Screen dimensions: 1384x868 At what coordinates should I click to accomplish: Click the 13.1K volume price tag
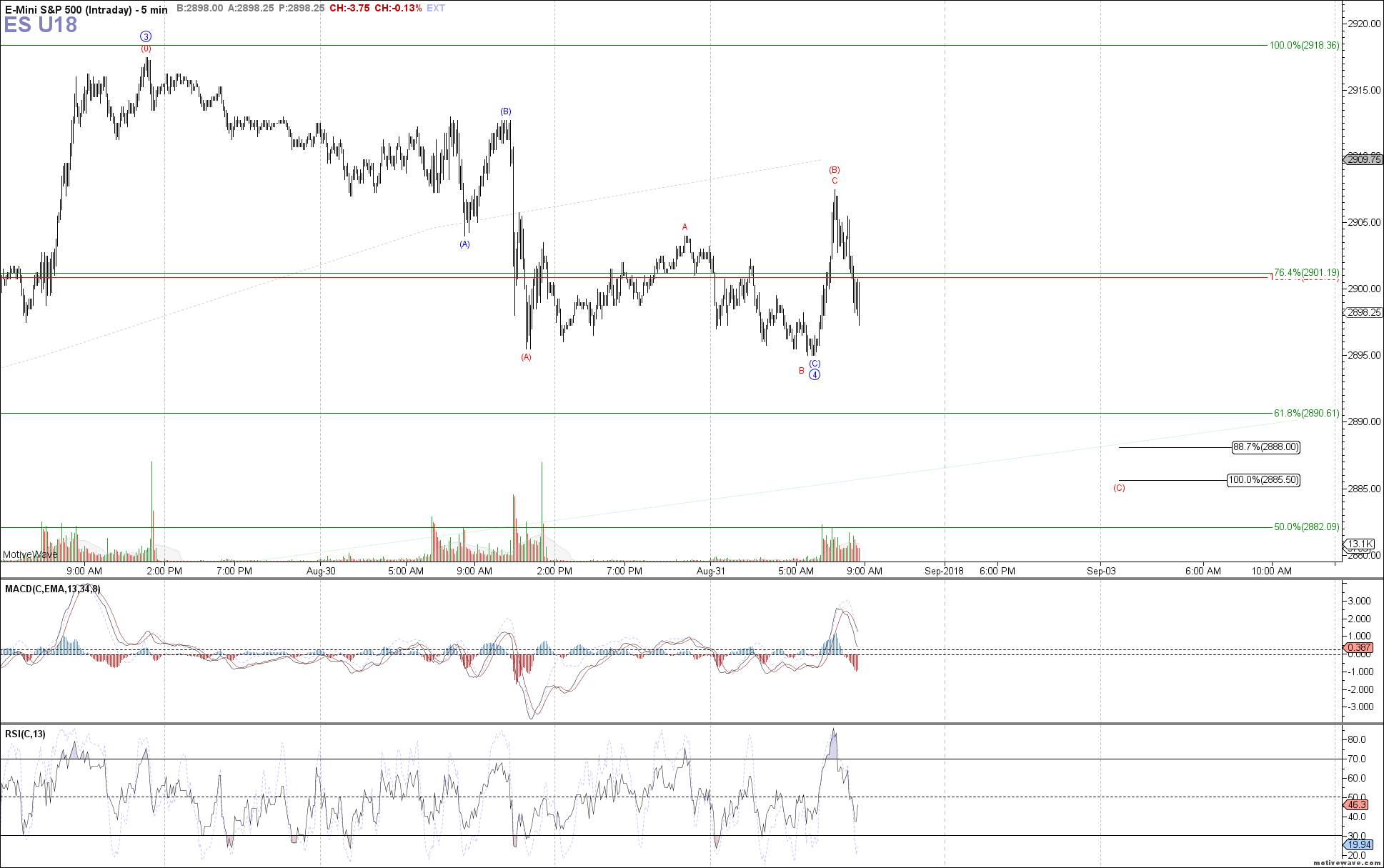(1360, 544)
